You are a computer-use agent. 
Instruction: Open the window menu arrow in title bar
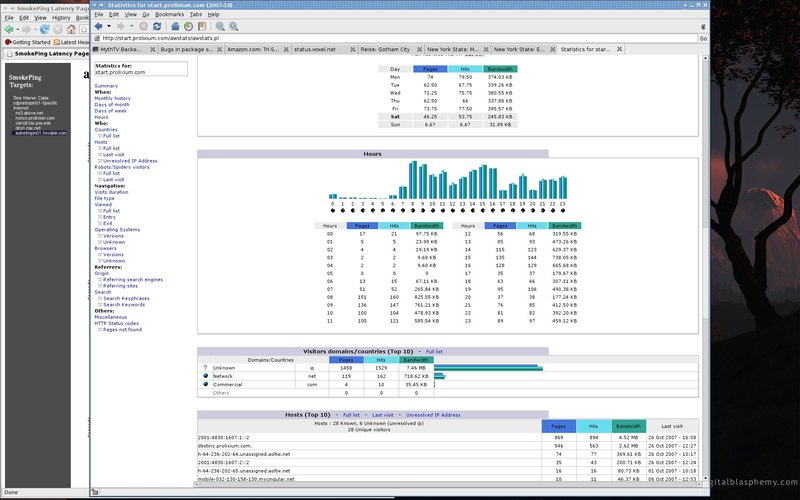(x=94, y=5)
